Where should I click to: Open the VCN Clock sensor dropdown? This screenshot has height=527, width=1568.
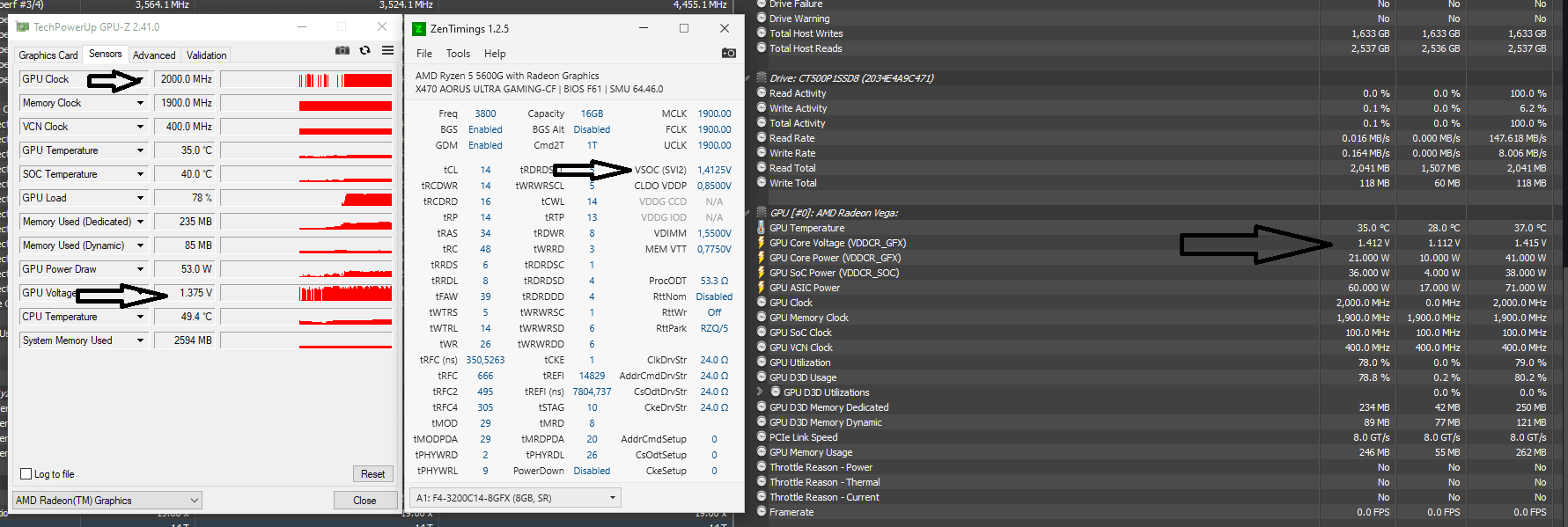[x=140, y=127]
